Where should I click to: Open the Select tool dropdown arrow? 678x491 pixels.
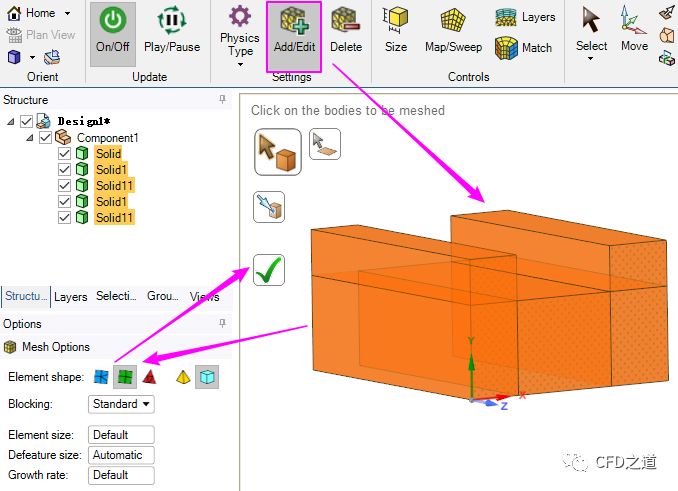[x=591, y=58]
